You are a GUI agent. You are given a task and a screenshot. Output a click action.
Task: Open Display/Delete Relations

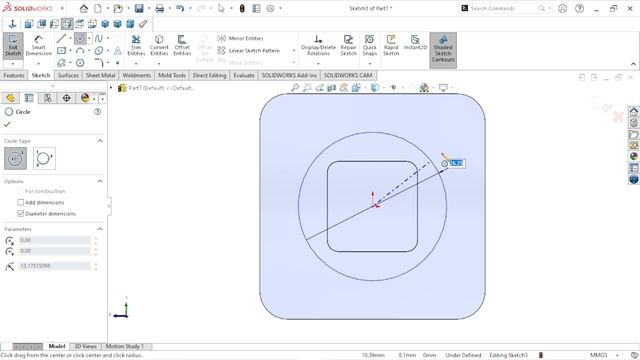[x=318, y=45]
